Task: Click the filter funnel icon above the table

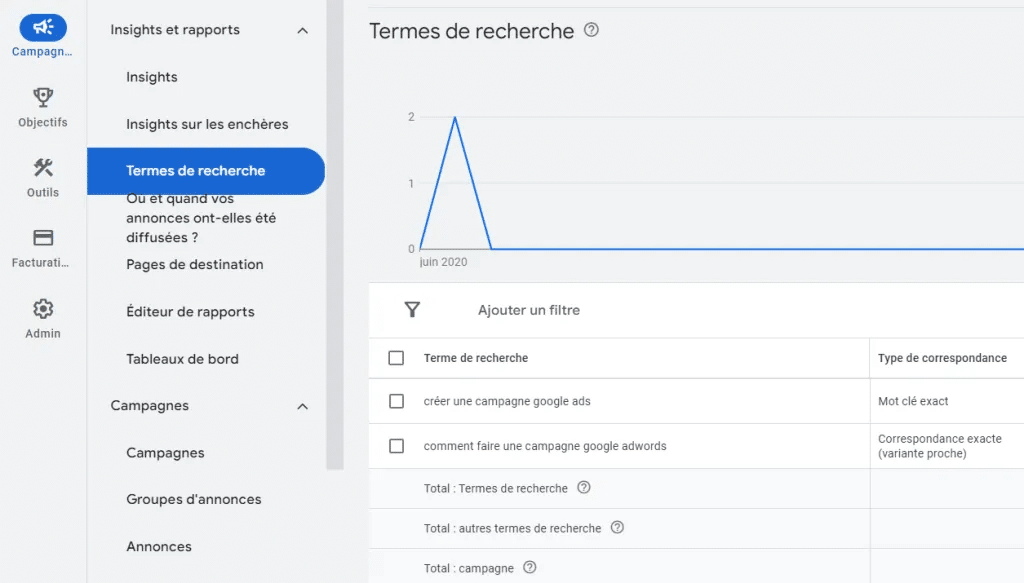Action: point(412,310)
